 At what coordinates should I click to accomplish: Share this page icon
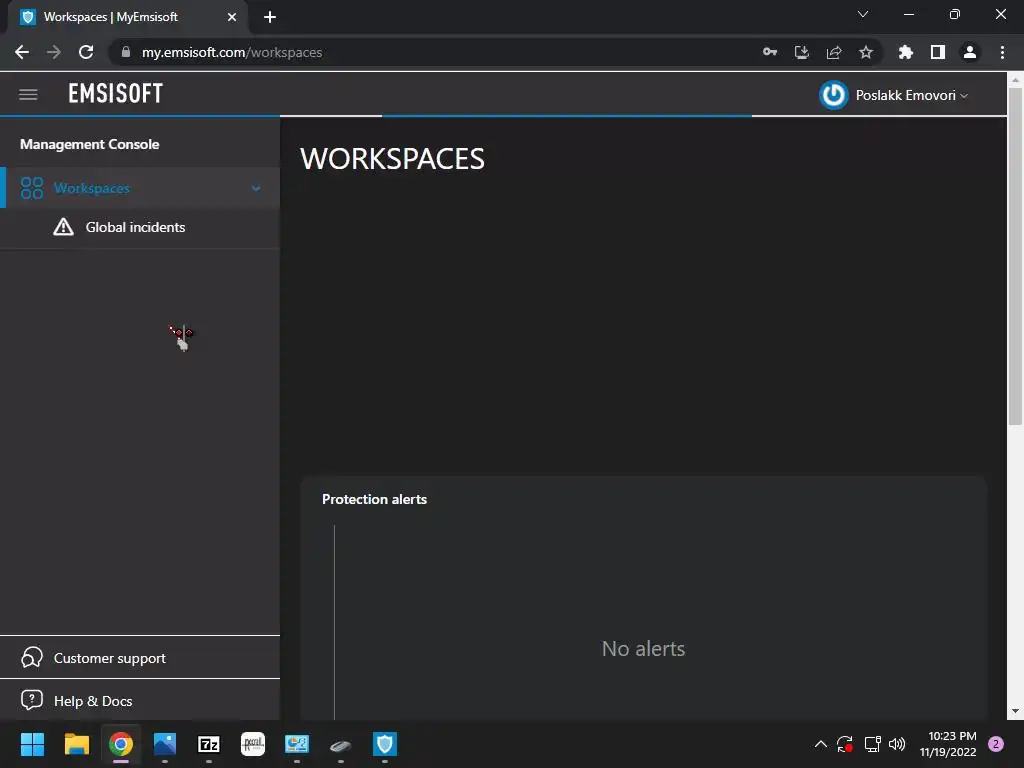pos(834,52)
